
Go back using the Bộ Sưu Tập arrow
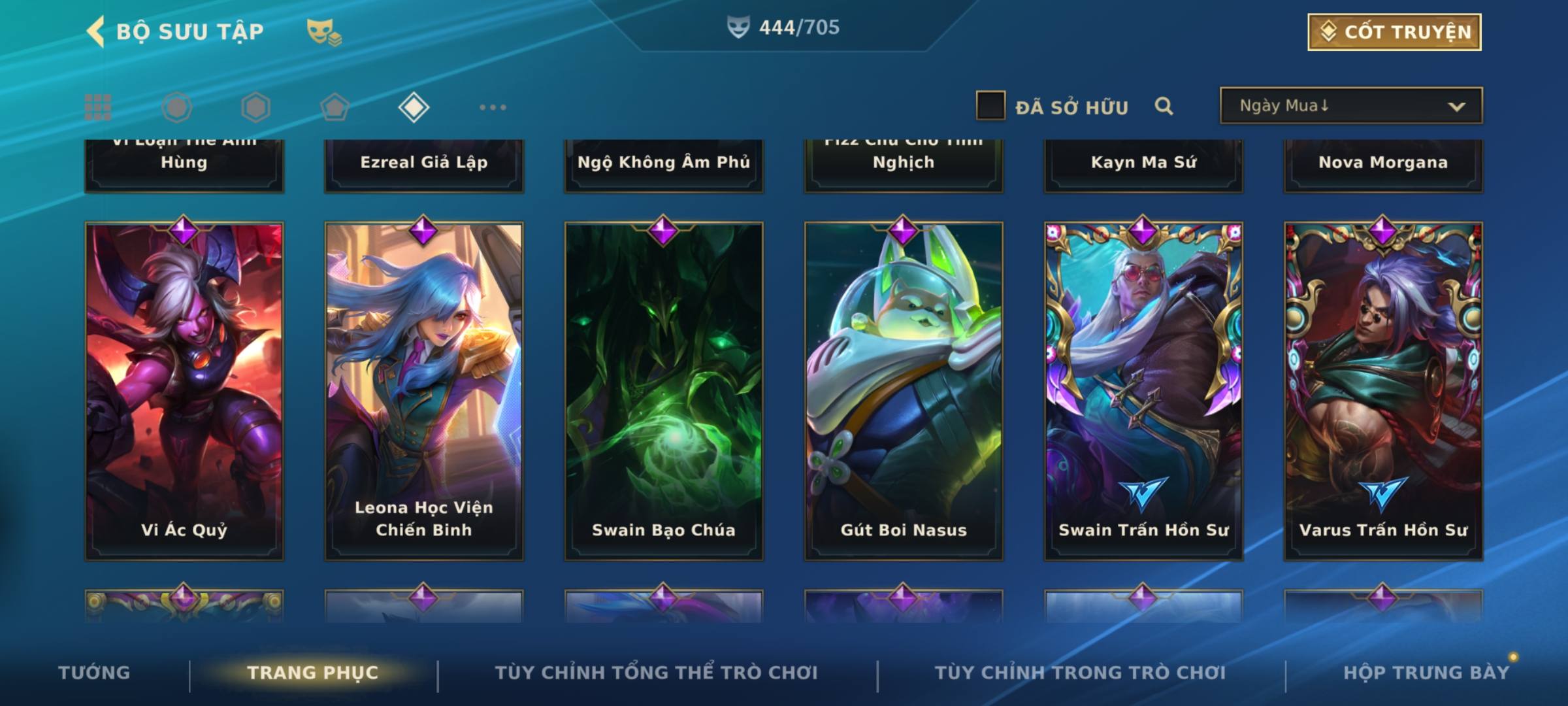point(95,31)
